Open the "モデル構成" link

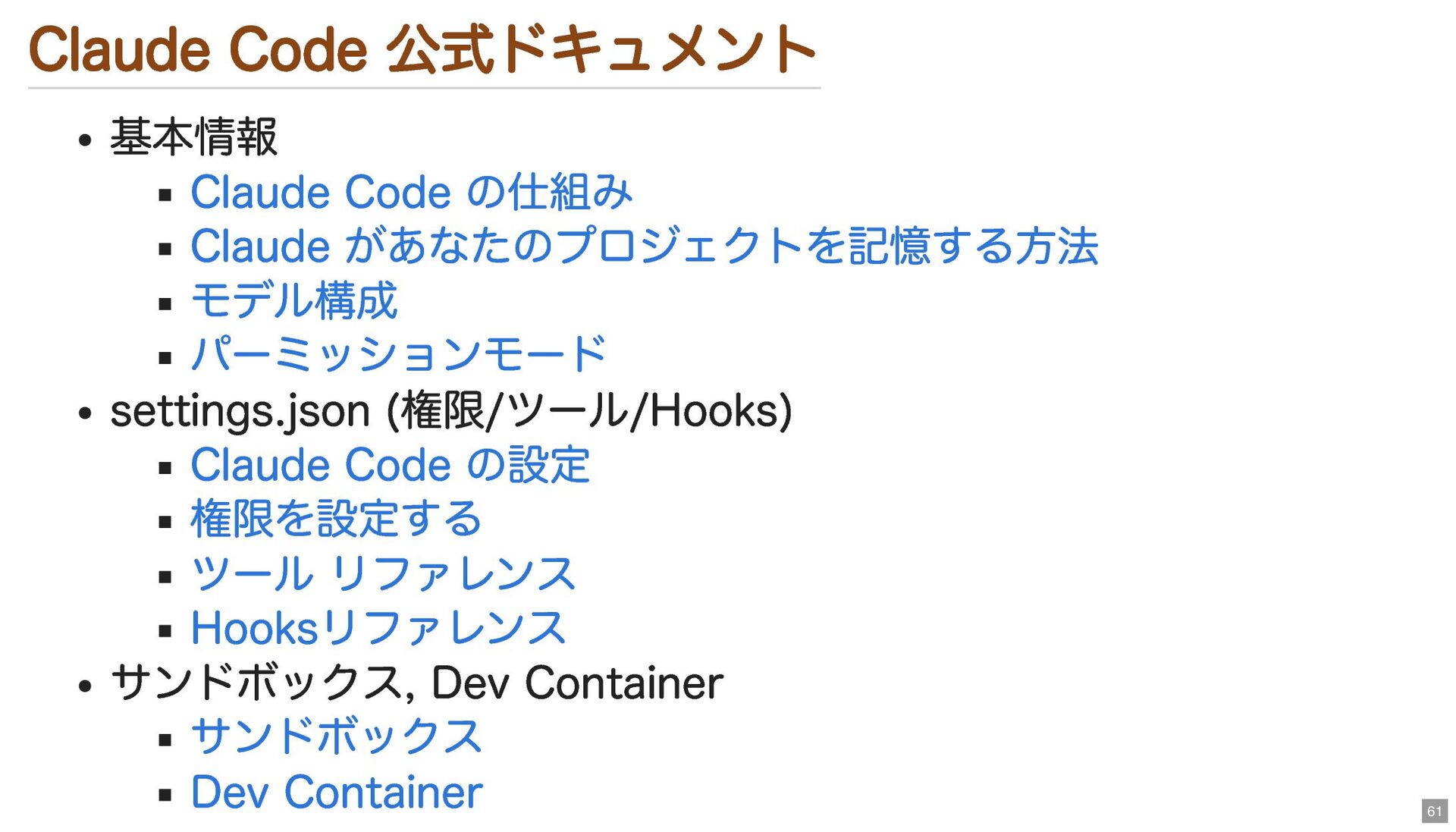293,301
